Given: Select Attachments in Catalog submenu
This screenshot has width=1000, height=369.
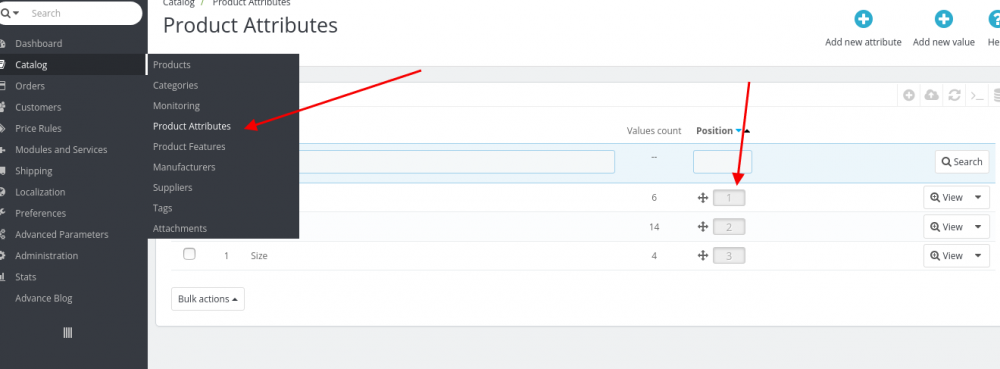Looking at the screenshot, I should pyautogui.click(x=180, y=228).
